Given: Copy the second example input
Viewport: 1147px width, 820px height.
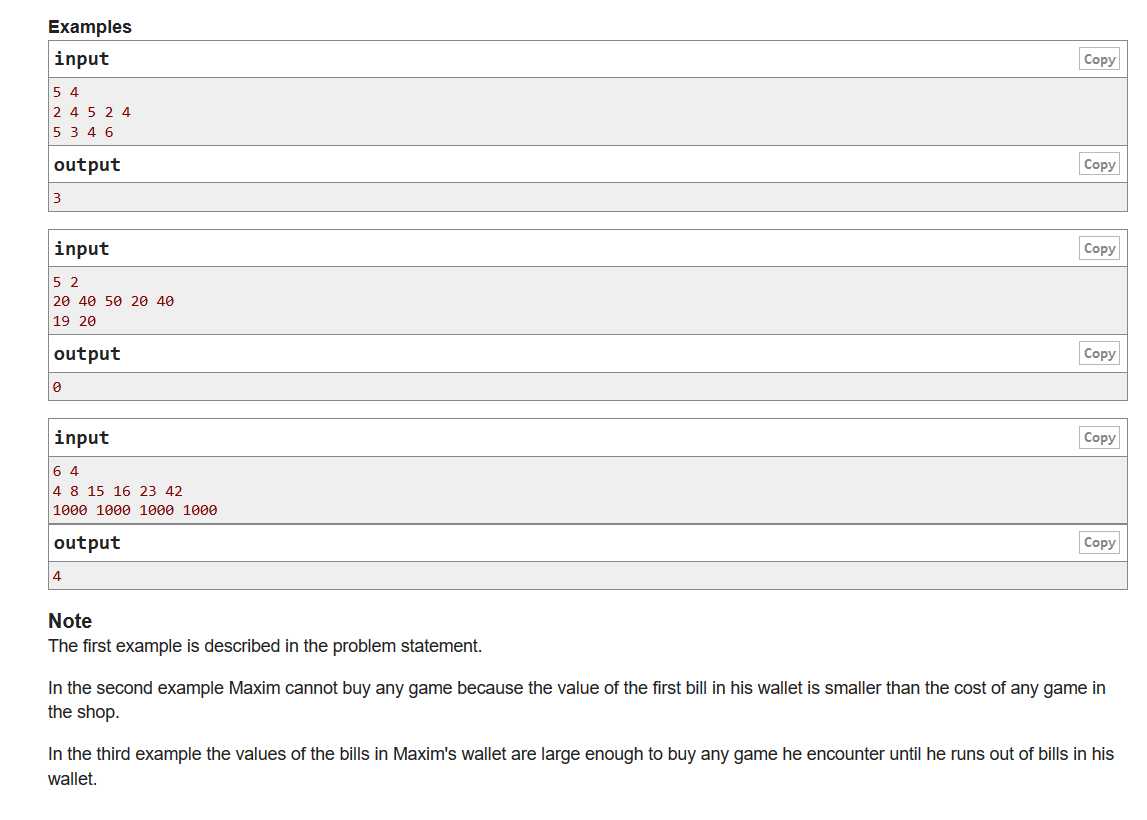Looking at the screenshot, I should [x=1099, y=248].
